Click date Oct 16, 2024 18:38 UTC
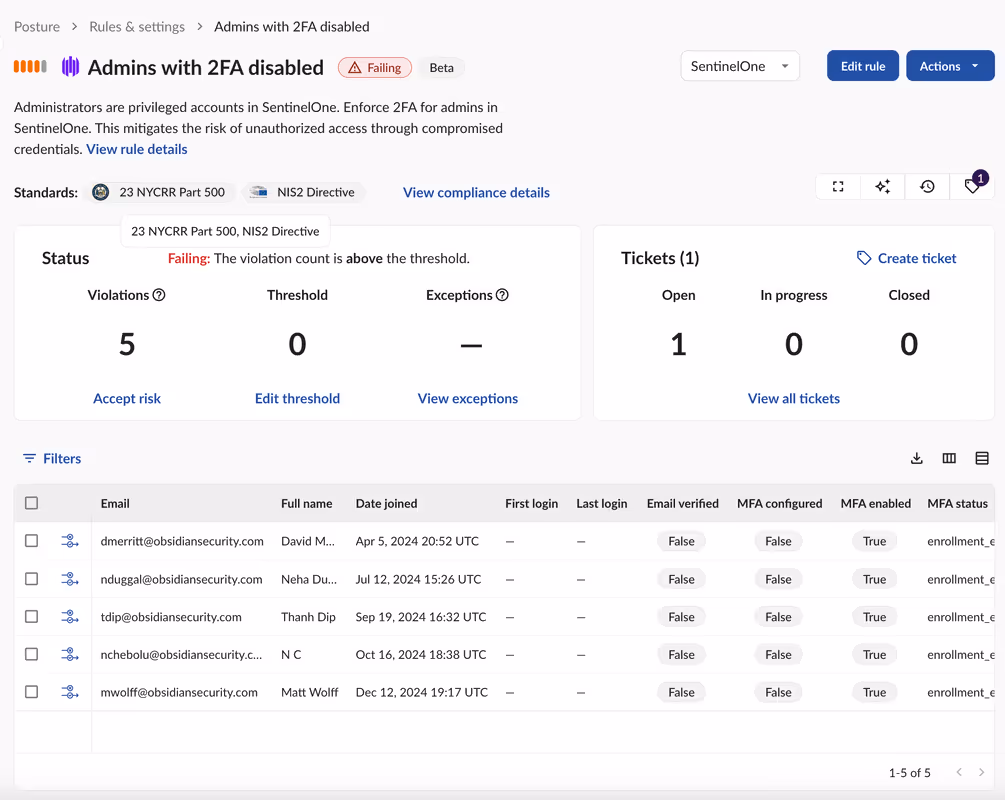This screenshot has width=1005, height=800. click(421, 654)
